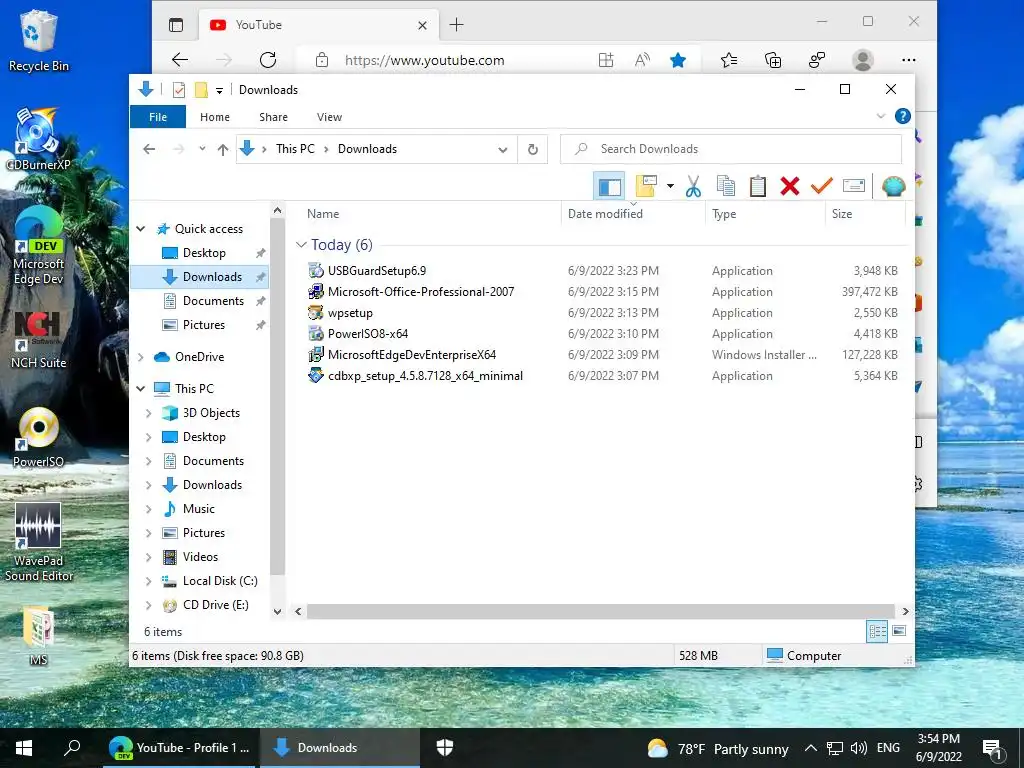Image resolution: width=1024 pixels, height=768 pixels.
Task: Open Edge Collections icon
Action: [x=773, y=60]
